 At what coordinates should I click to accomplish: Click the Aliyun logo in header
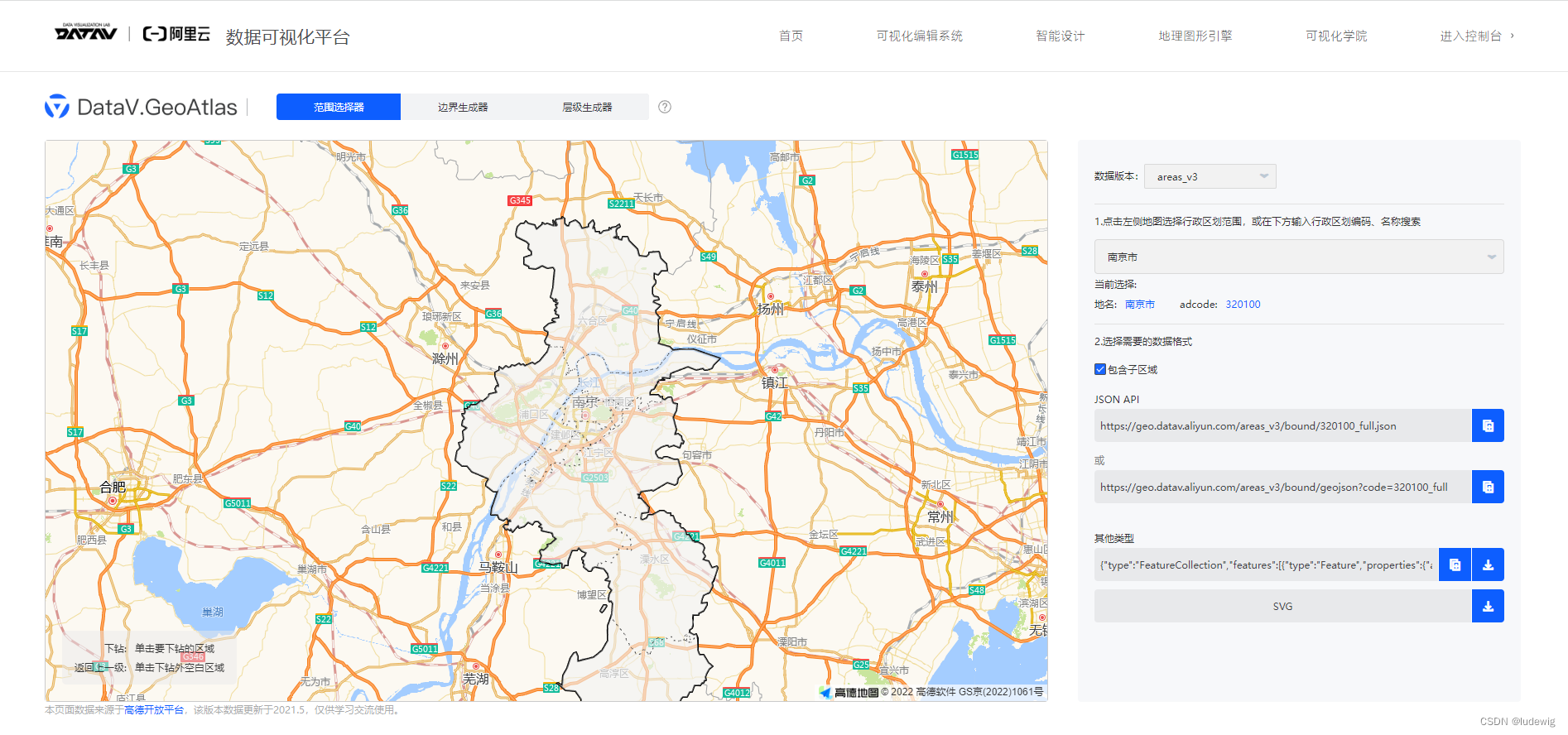(x=176, y=34)
